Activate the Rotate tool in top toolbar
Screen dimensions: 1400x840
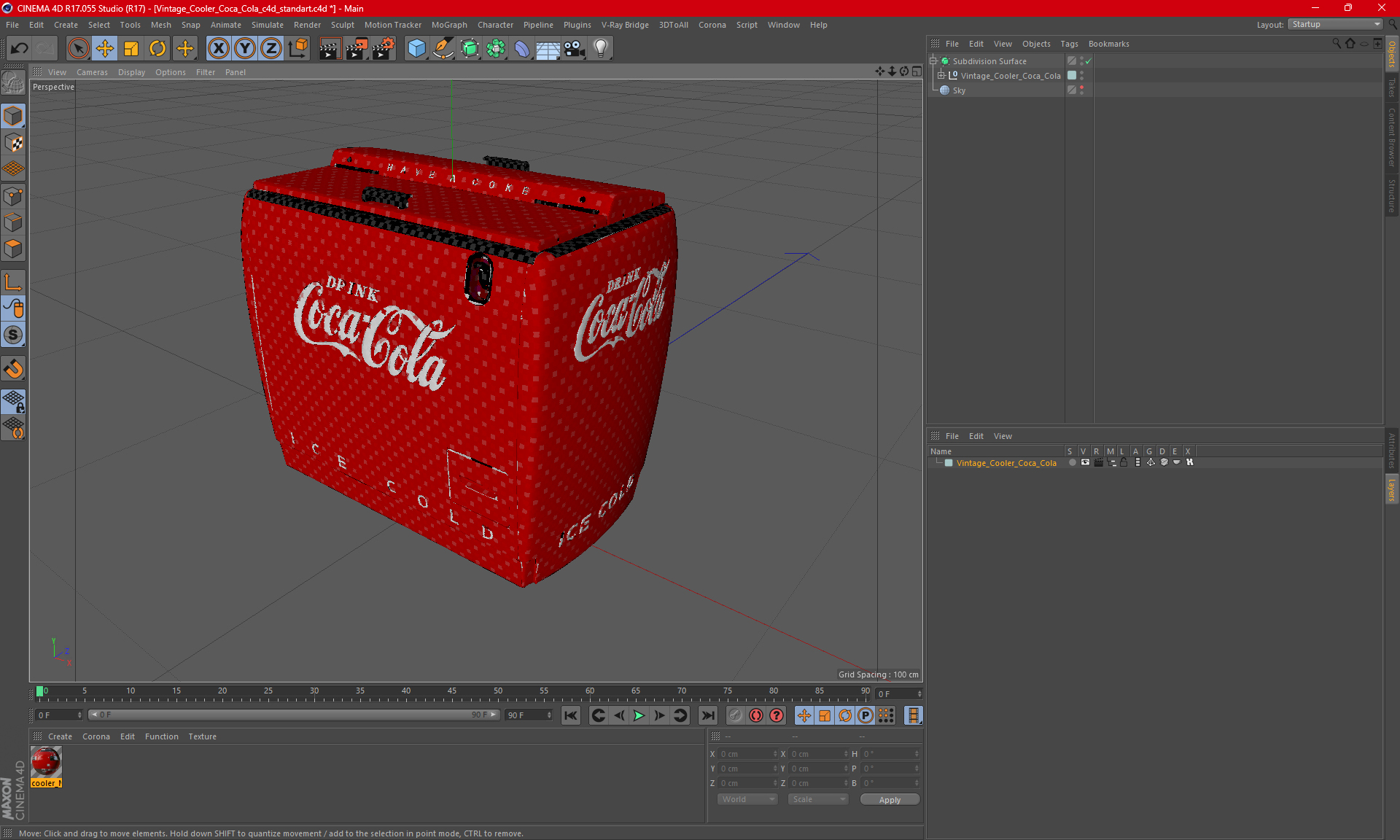pos(157,49)
